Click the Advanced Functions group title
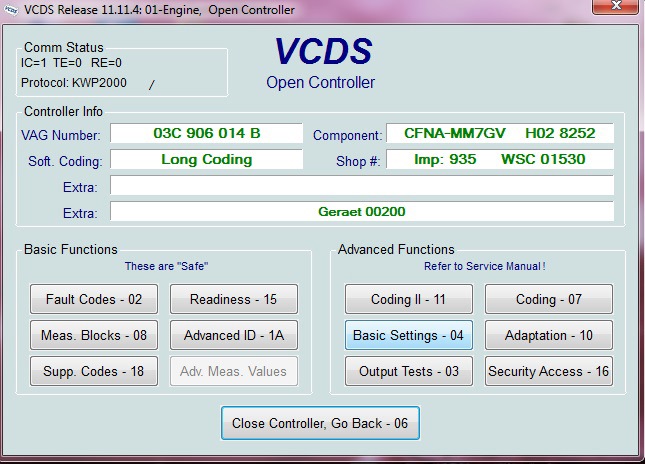This screenshot has height=464, width=645. [x=396, y=249]
